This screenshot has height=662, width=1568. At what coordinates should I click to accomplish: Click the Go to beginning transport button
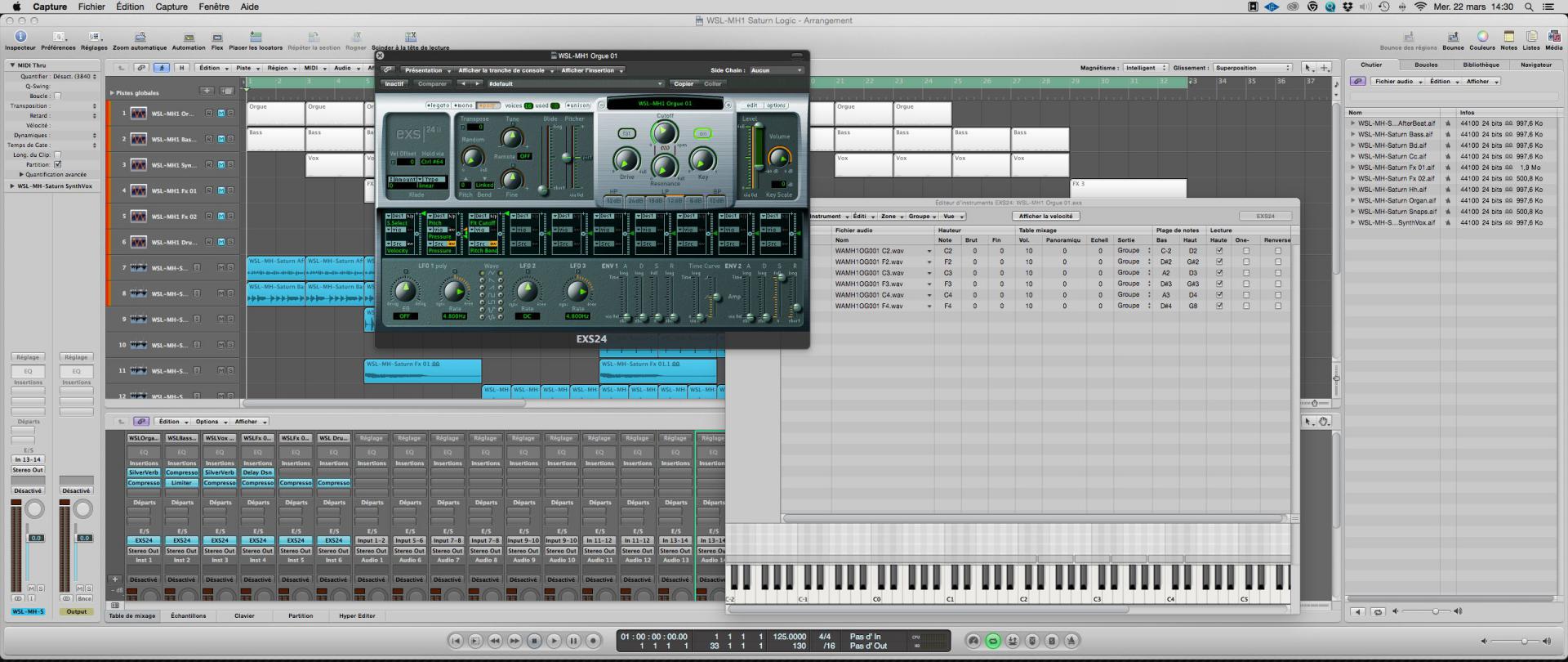click(x=456, y=641)
